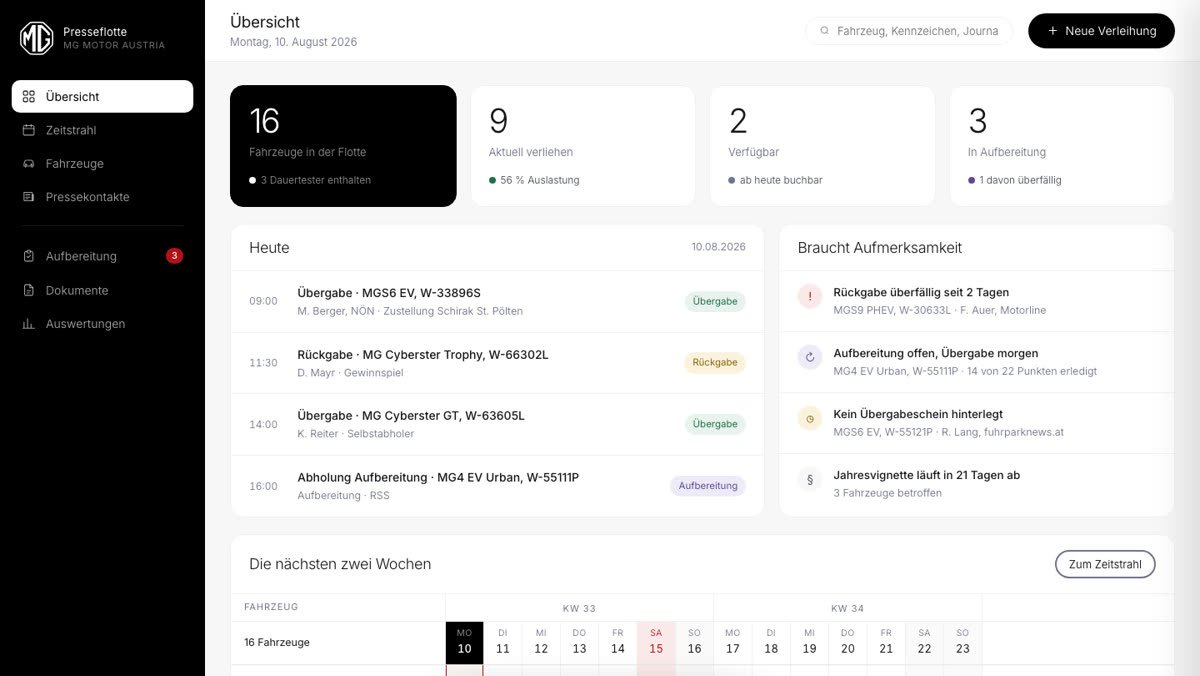The width and height of the screenshot is (1200, 676).
Task: Click the 16 Fahrzeuge row label
Action: click(x=277, y=642)
